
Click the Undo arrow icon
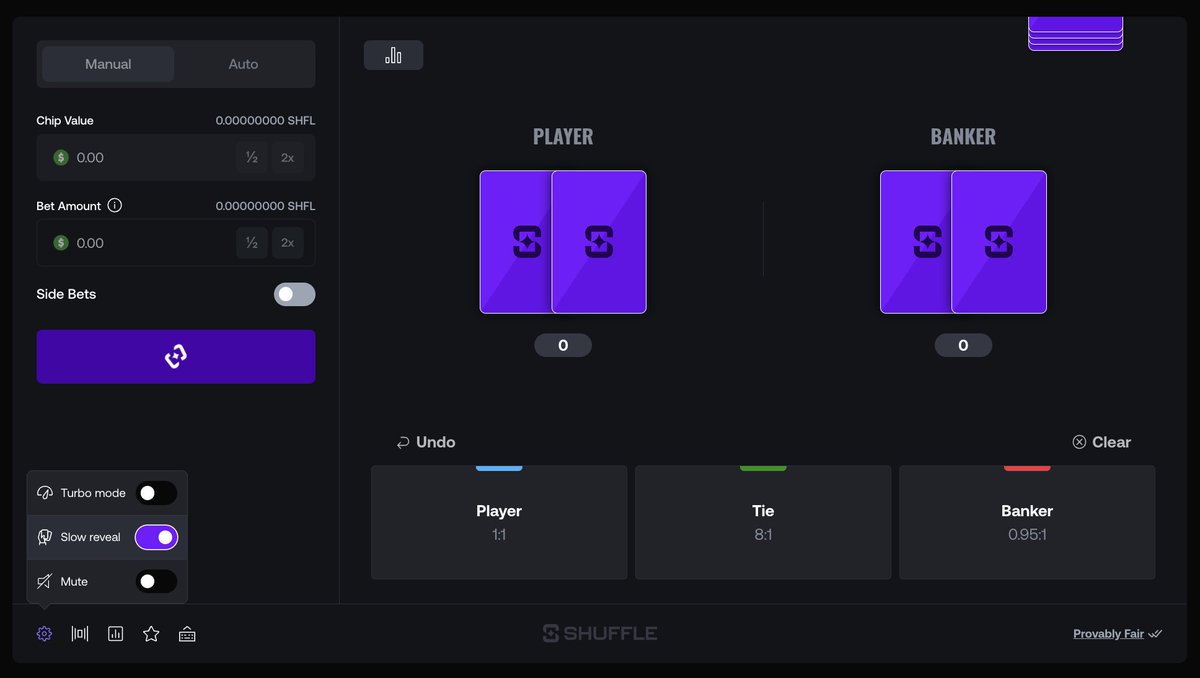pyautogui.click(x=403, y=442)
